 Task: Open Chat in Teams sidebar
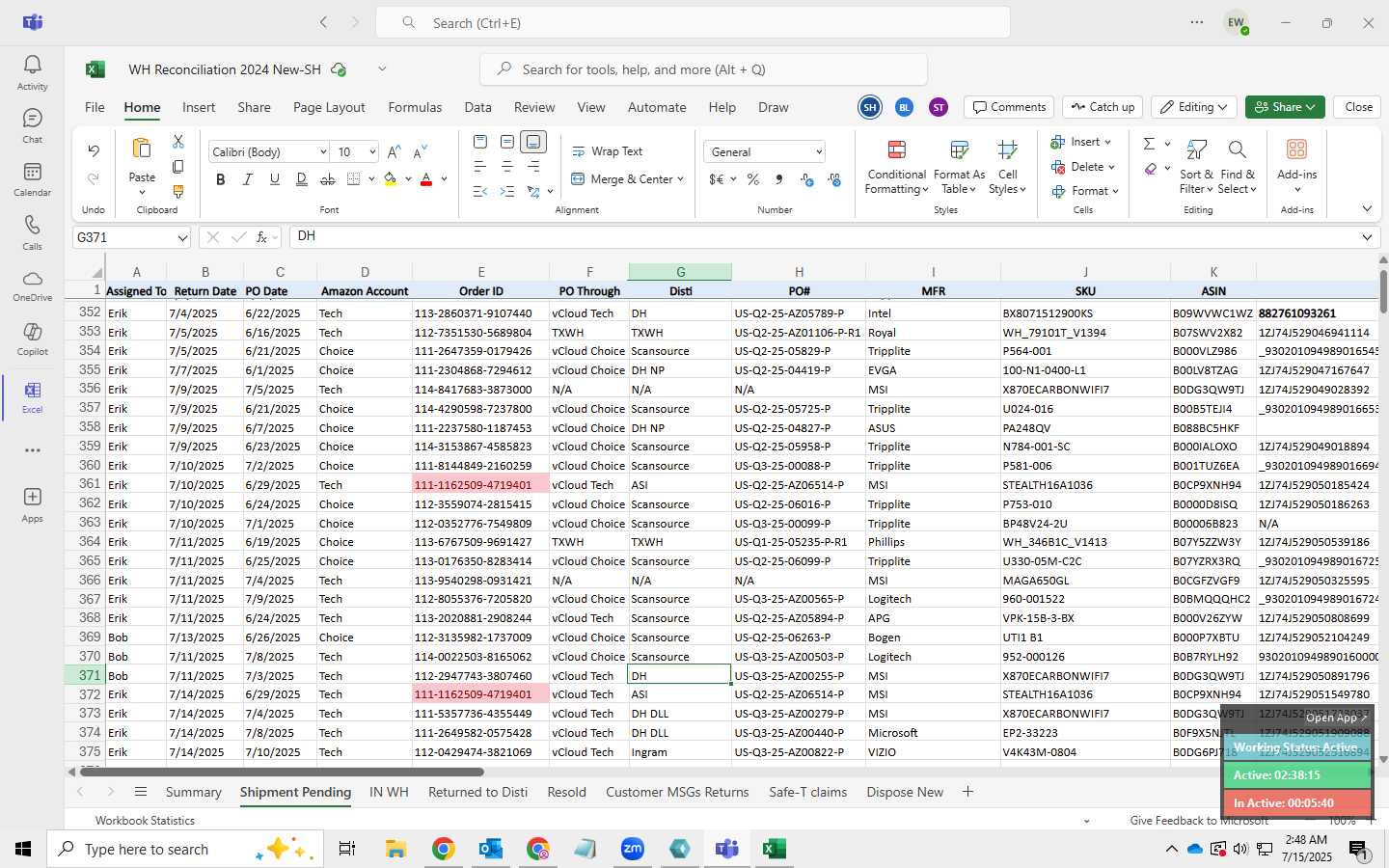coord(32,125)
